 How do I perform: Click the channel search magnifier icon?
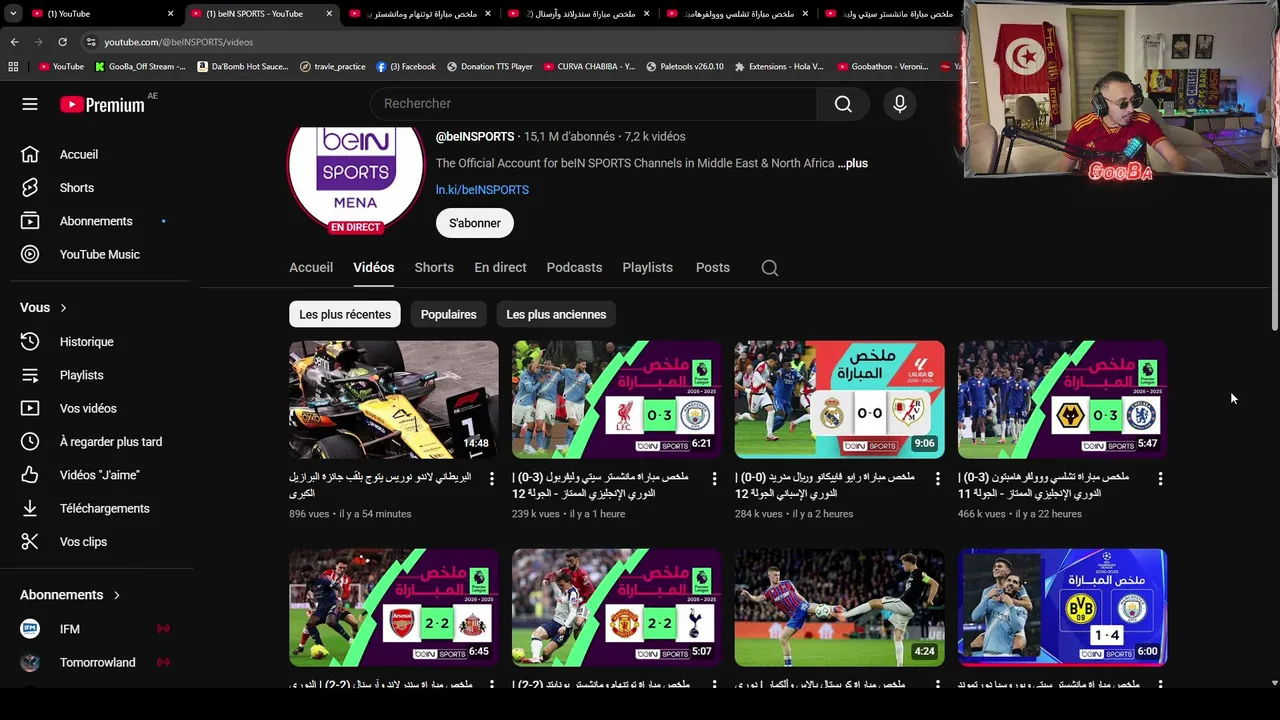pyautogui.click(x=770, y=268)
